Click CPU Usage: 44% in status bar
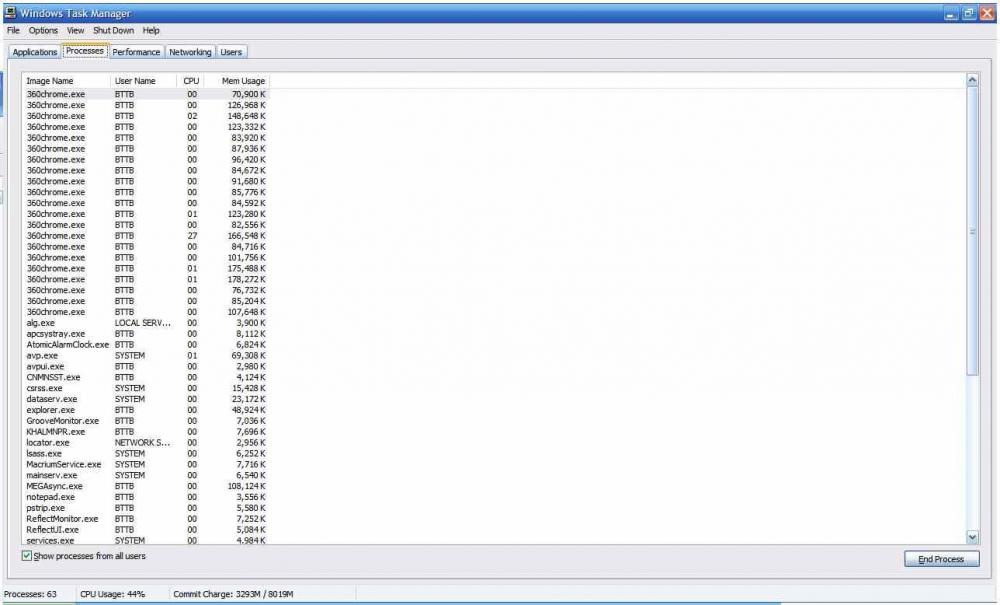 pyautogui.click(x=113, y=594)
